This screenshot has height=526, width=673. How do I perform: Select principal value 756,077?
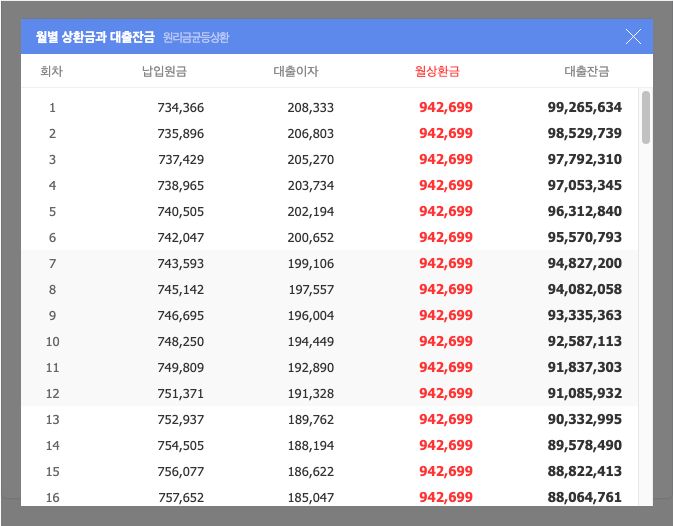[181, 472]
